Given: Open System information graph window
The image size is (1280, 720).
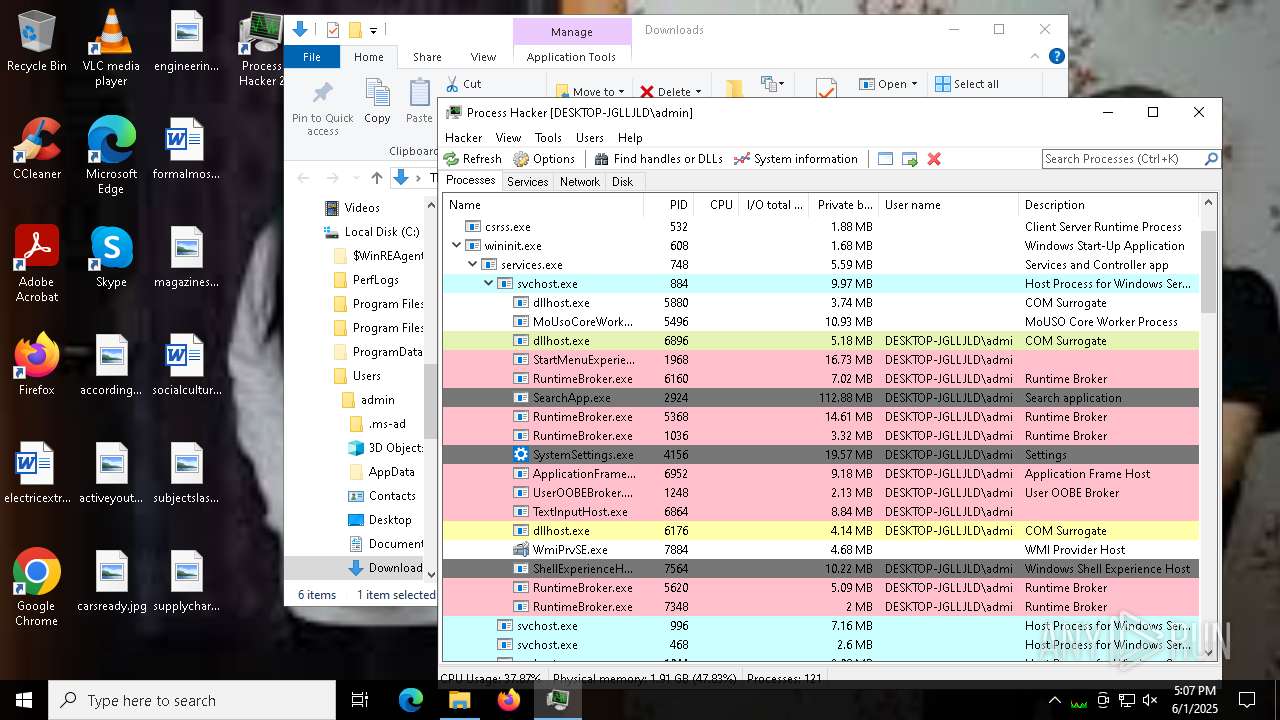Looking at the screenshot, I should pos(796,159).
